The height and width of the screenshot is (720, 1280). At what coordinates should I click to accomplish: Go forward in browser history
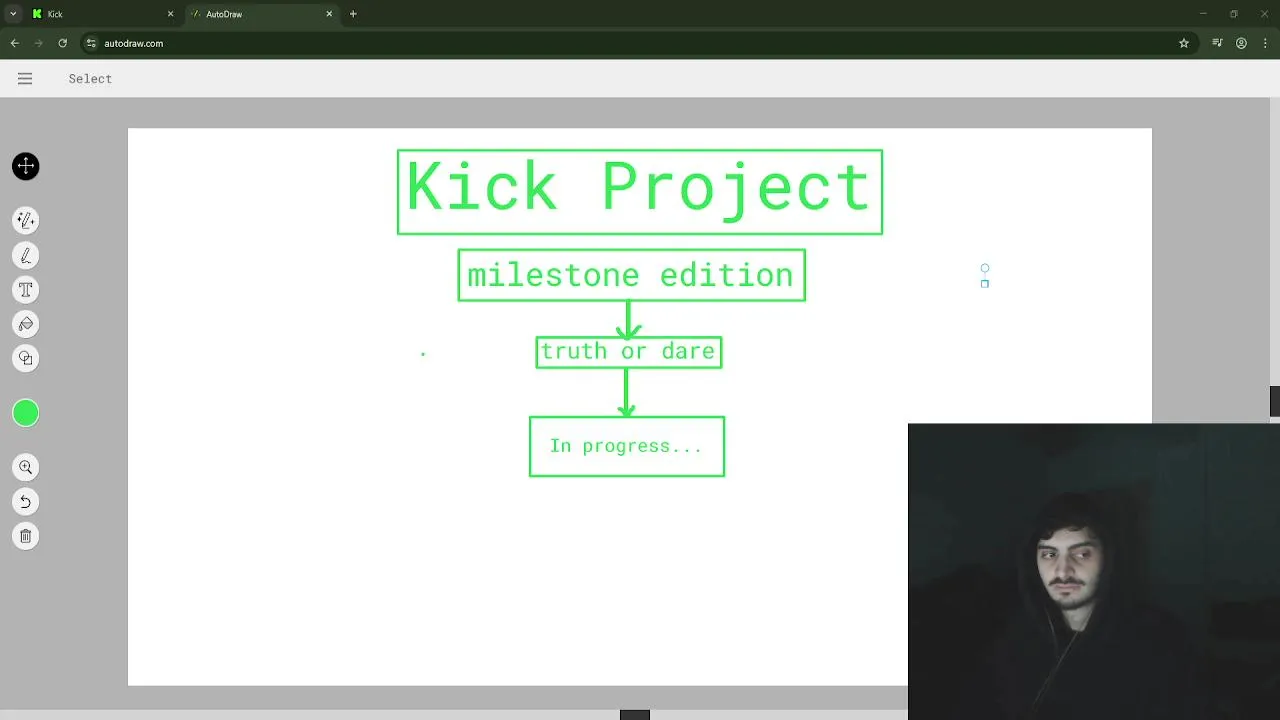tap(38, 43)
